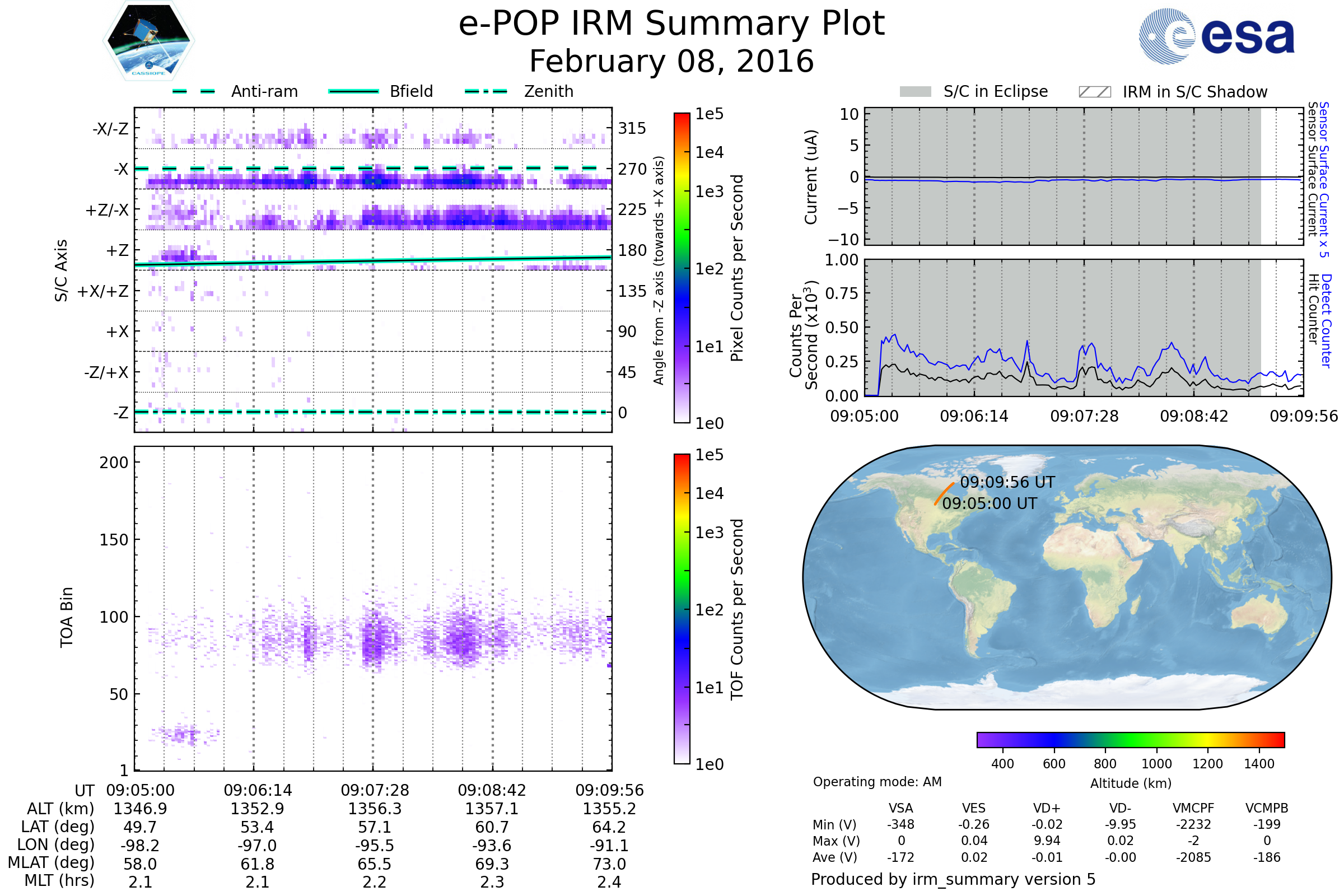Click the Pixel Counts per Second colorbar
Image resolution: width=1344 pixels, height=896 pixels.
coord(682,268)
